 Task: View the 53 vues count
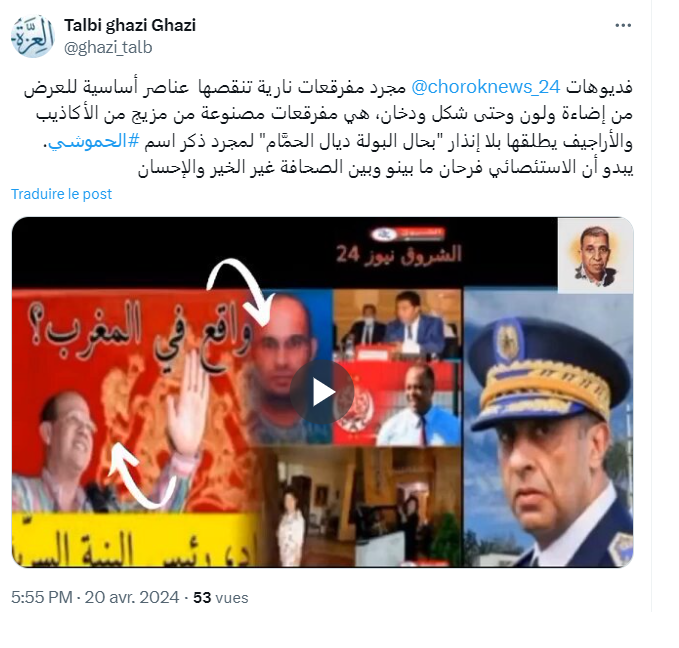(x=220, y=598)
